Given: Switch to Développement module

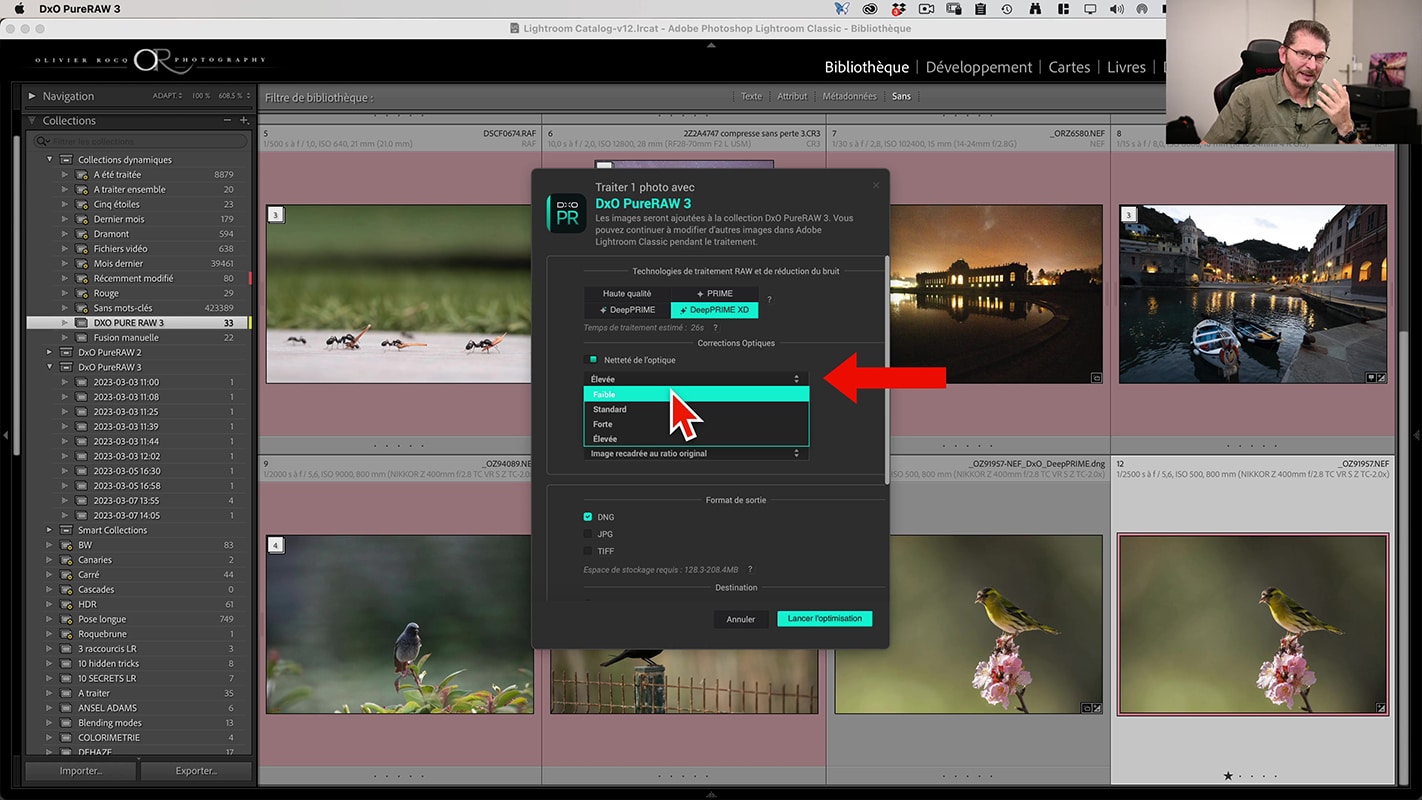Looking at the screenshot, I should coord(979,67).
